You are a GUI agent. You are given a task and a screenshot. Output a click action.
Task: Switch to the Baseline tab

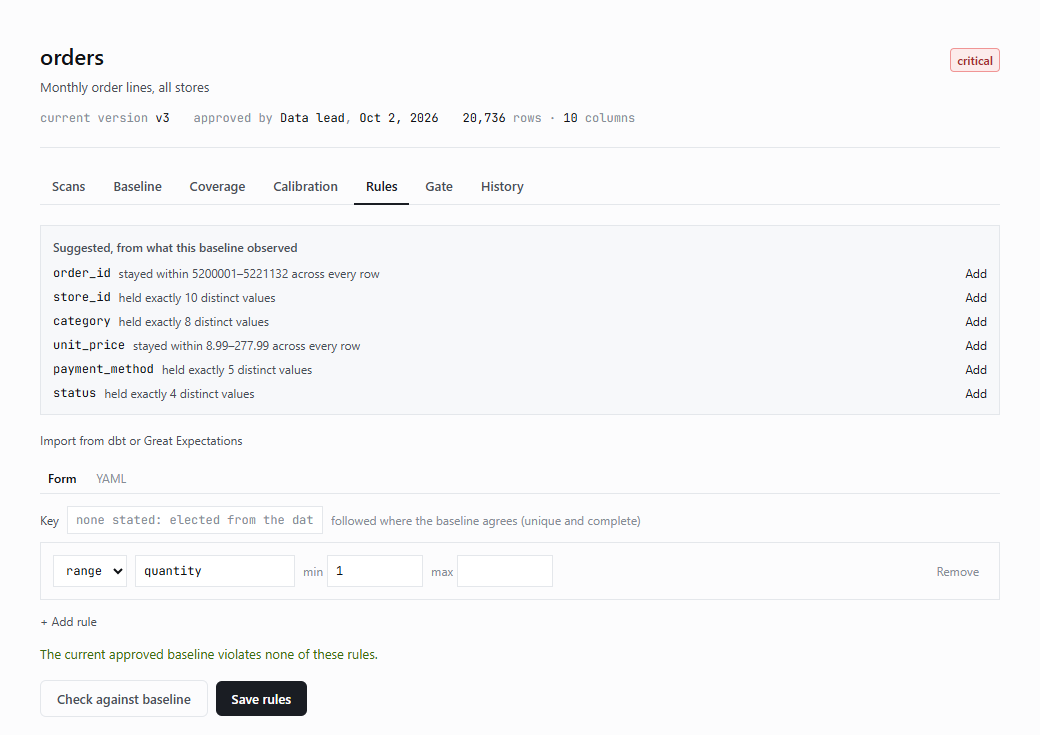pos(137,186)
